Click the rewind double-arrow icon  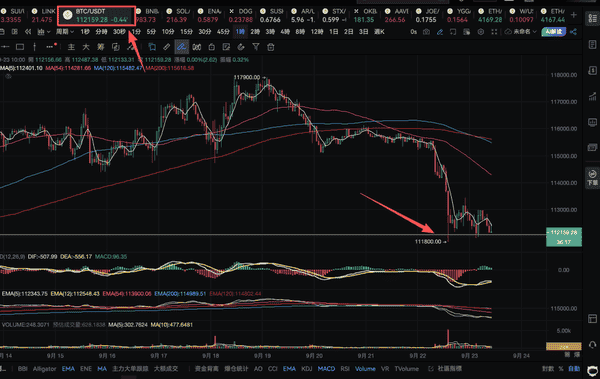[x=28, y=32]
